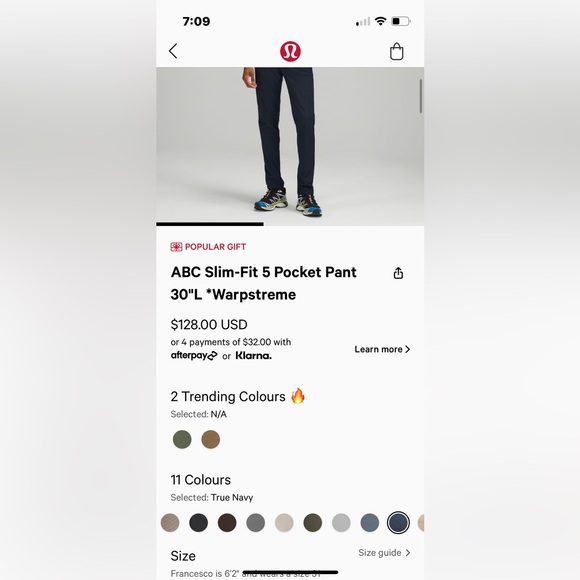The image size is (580, 580).
Task: Select the green trending colour swatch
Action: click(x=182, y=439)
